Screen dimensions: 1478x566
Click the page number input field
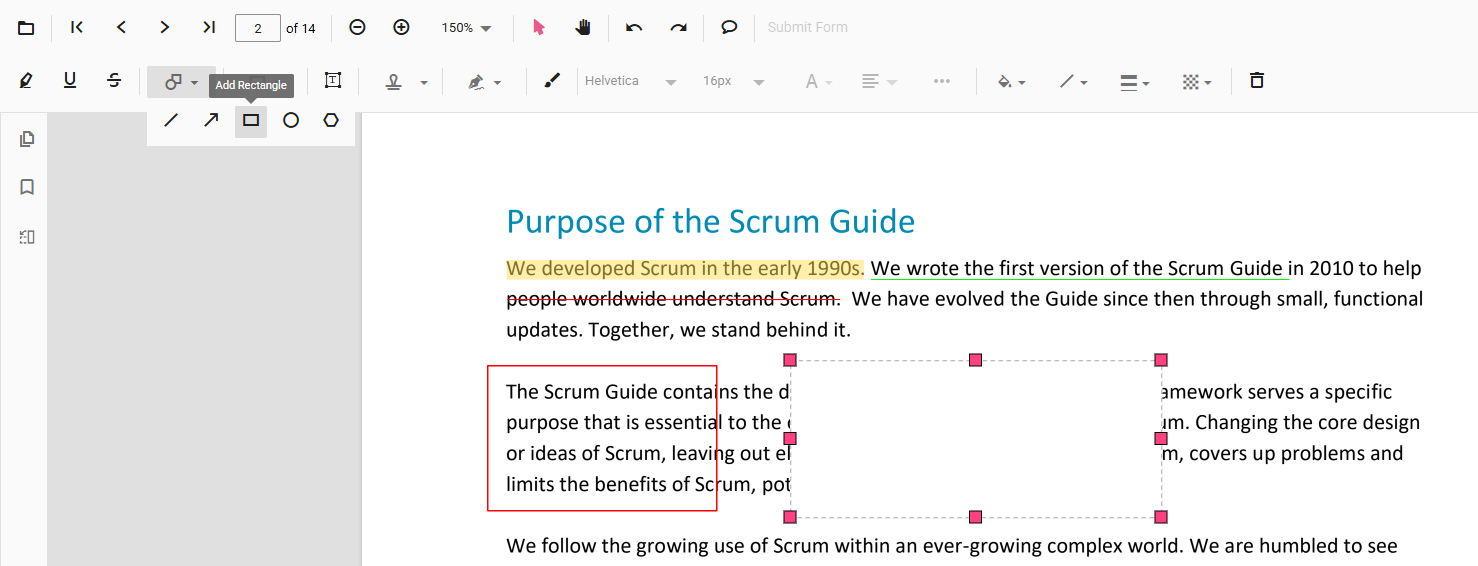click(x=258, y=28)
